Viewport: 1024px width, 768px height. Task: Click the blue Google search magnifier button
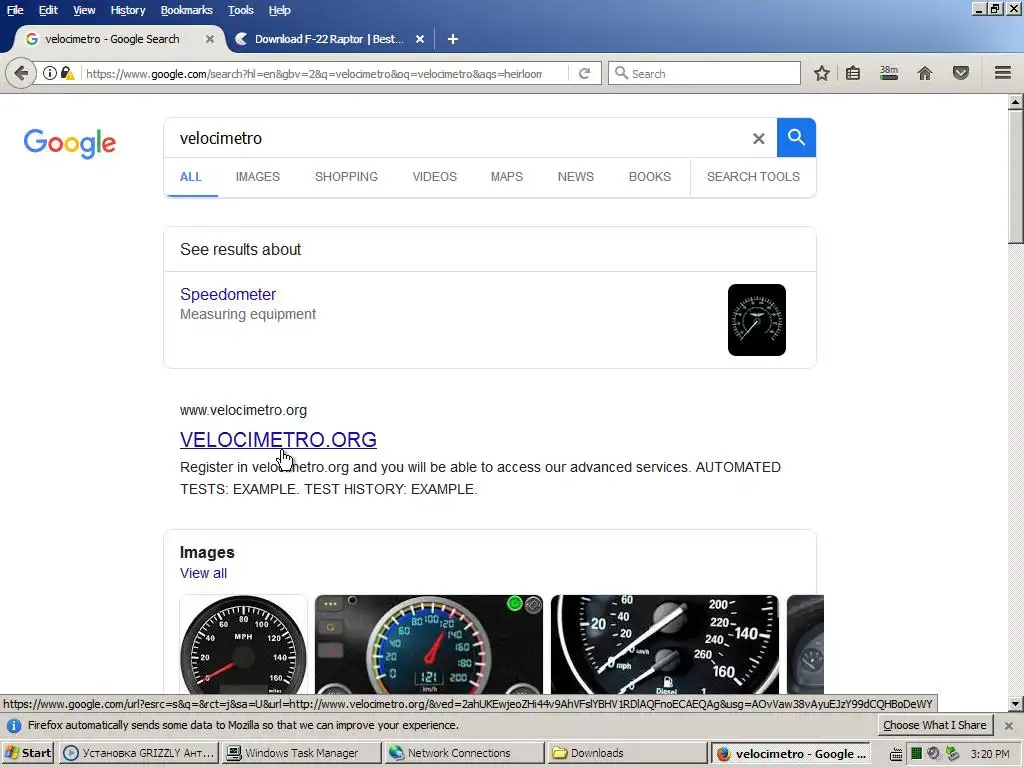point(796,138)
